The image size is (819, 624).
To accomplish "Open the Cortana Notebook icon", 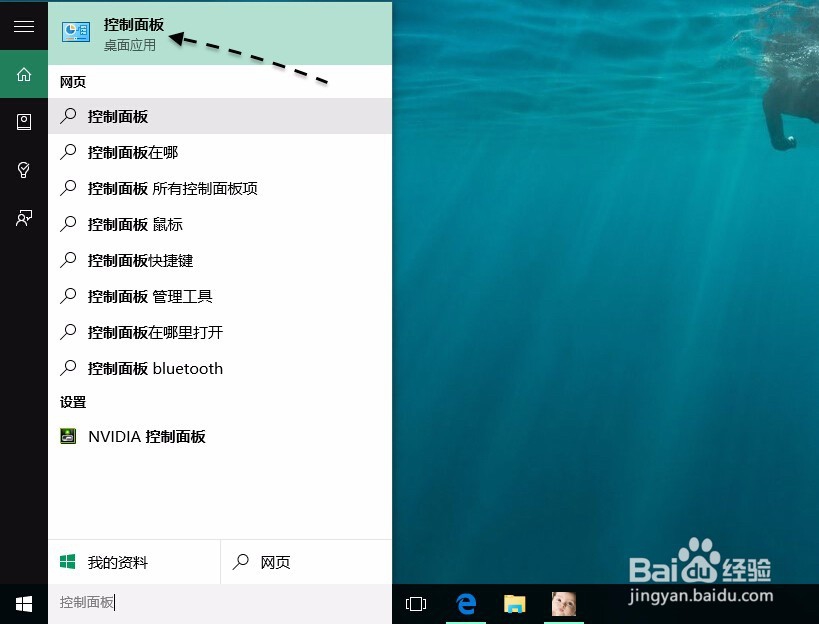I will [x=23, y=121].
